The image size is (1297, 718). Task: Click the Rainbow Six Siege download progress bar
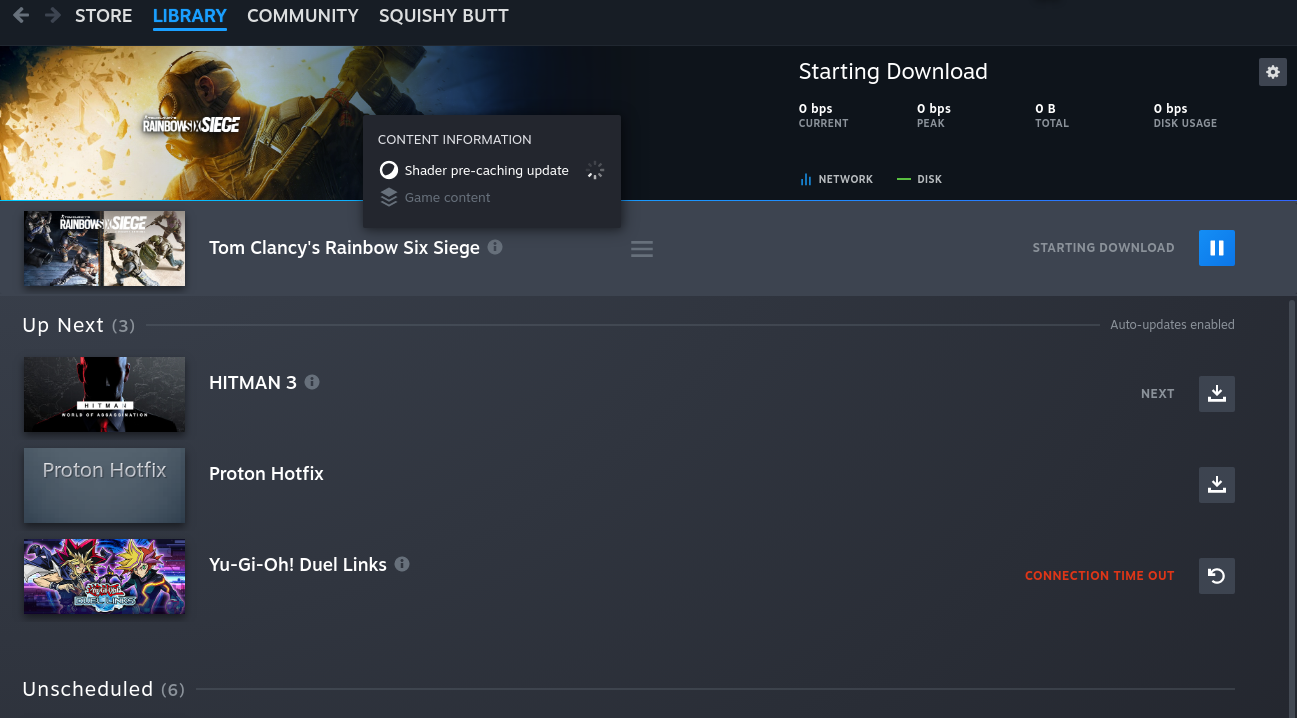pyautogui.click(x=648, y=200)
